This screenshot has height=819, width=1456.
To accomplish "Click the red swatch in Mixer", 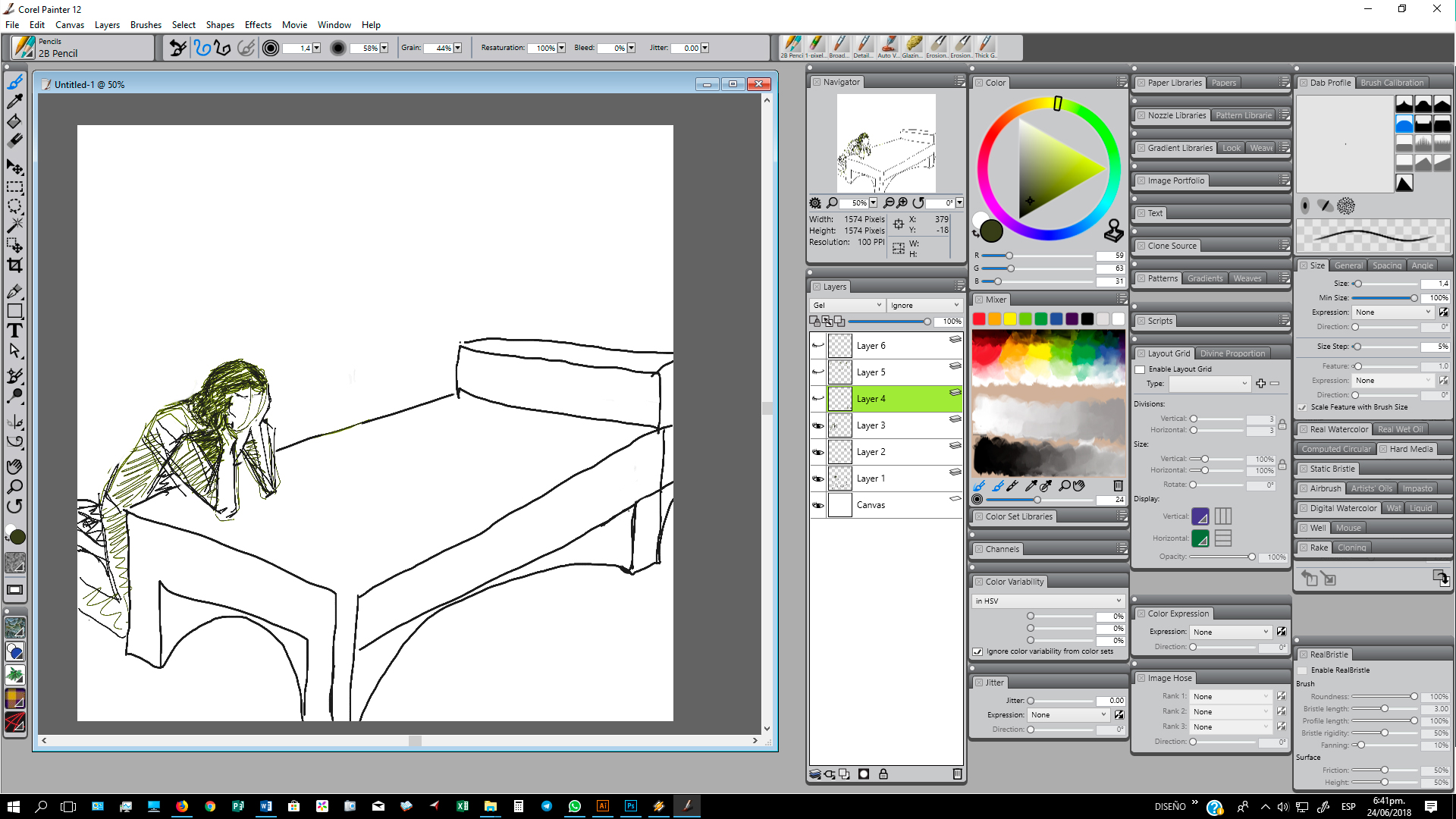I will (x=979, y=319).
